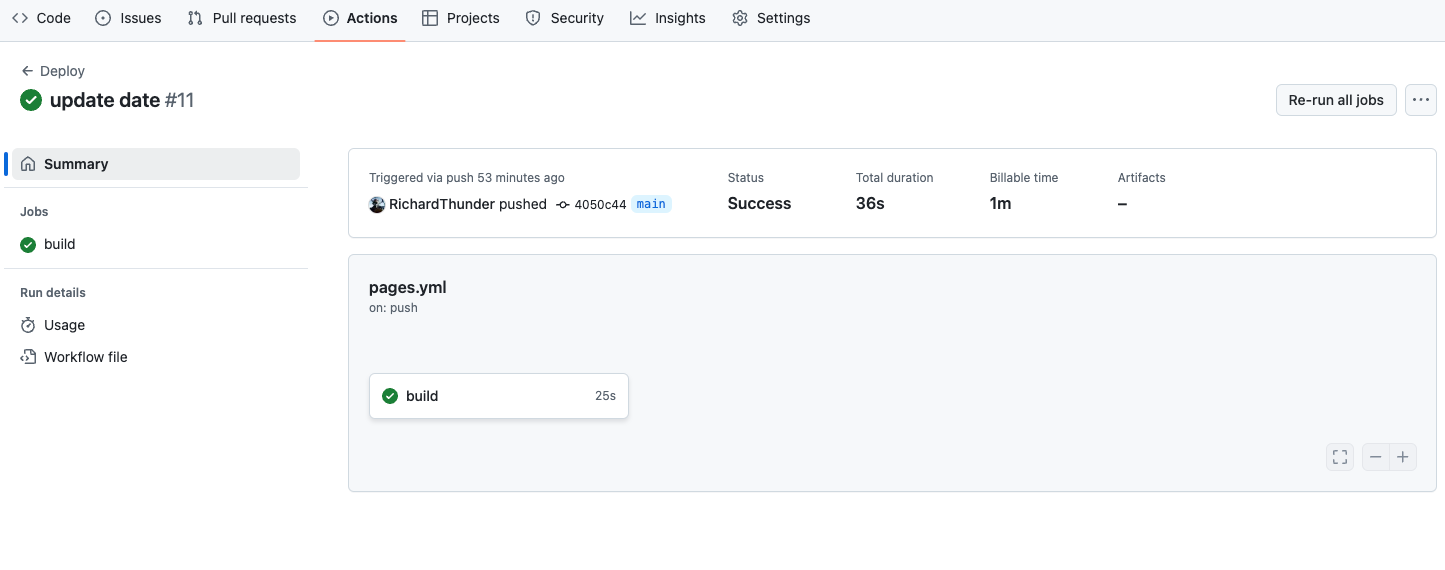Open the Pull requests tab
The image size is (1445, 570).
pos(242,18)
